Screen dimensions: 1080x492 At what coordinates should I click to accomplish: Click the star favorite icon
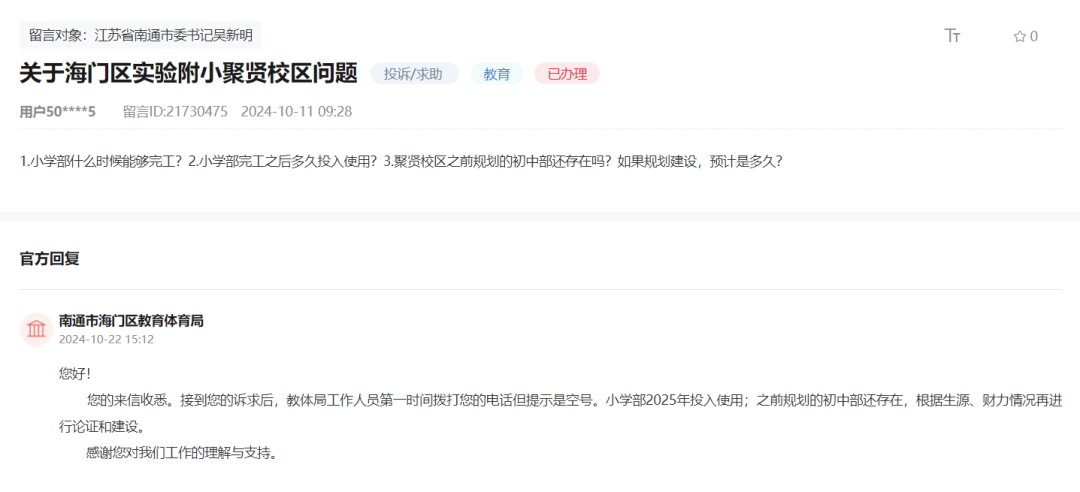point(1019,37)
